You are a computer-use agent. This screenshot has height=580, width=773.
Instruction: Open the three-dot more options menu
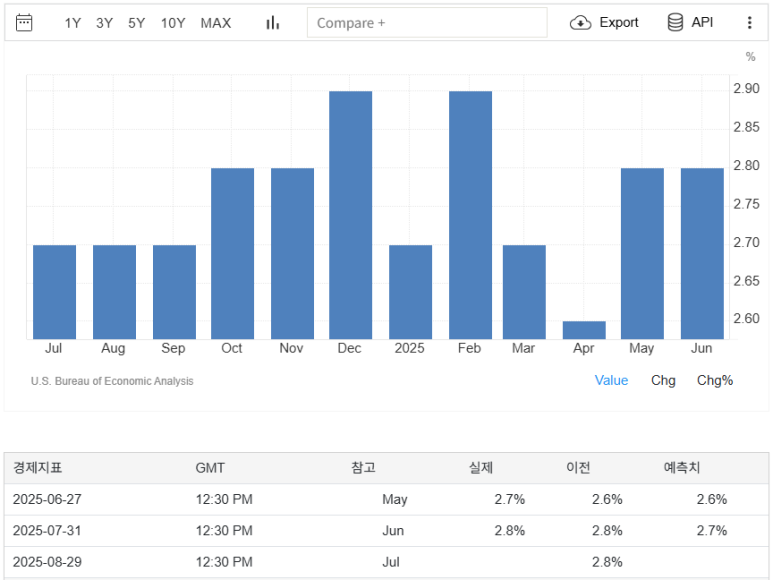(x=750, y=22)
